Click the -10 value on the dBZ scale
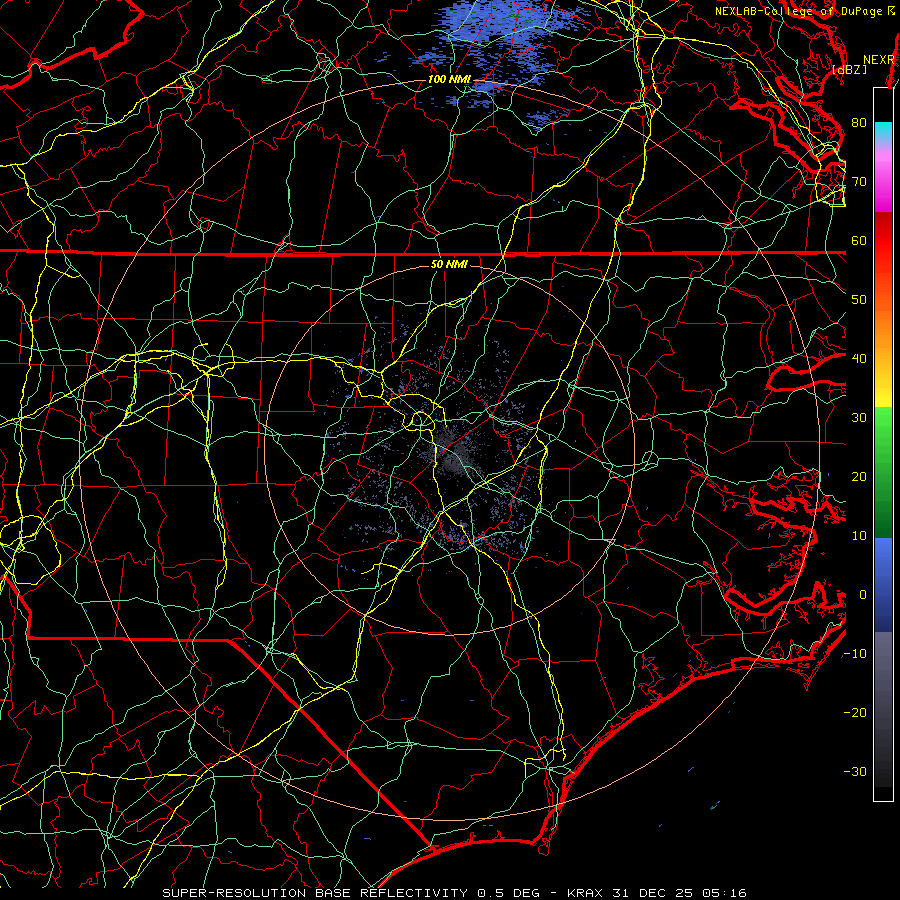Image resolution: width=900 pixels, height=900 pixels. tap(855, 653)
